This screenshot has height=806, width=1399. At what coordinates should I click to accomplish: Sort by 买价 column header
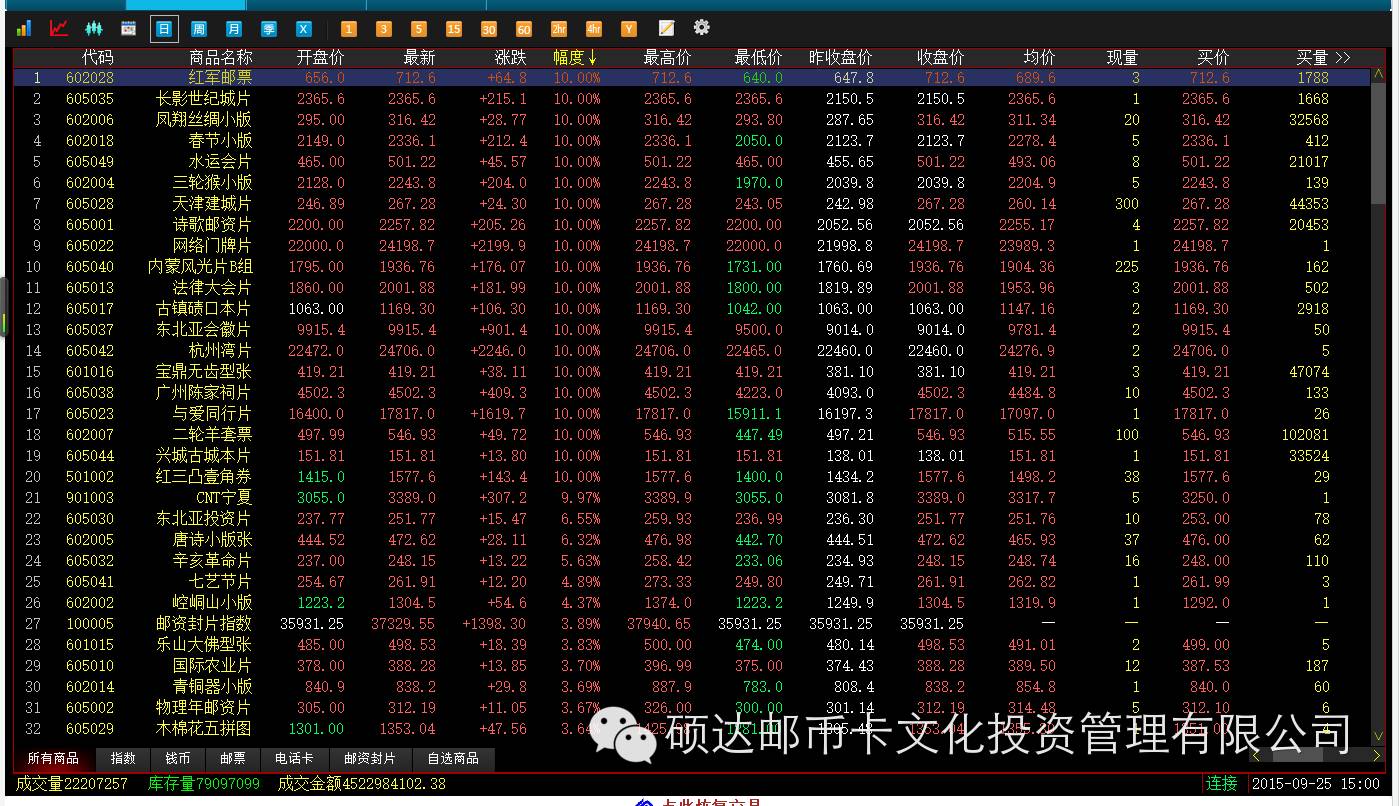point(1213,57)
